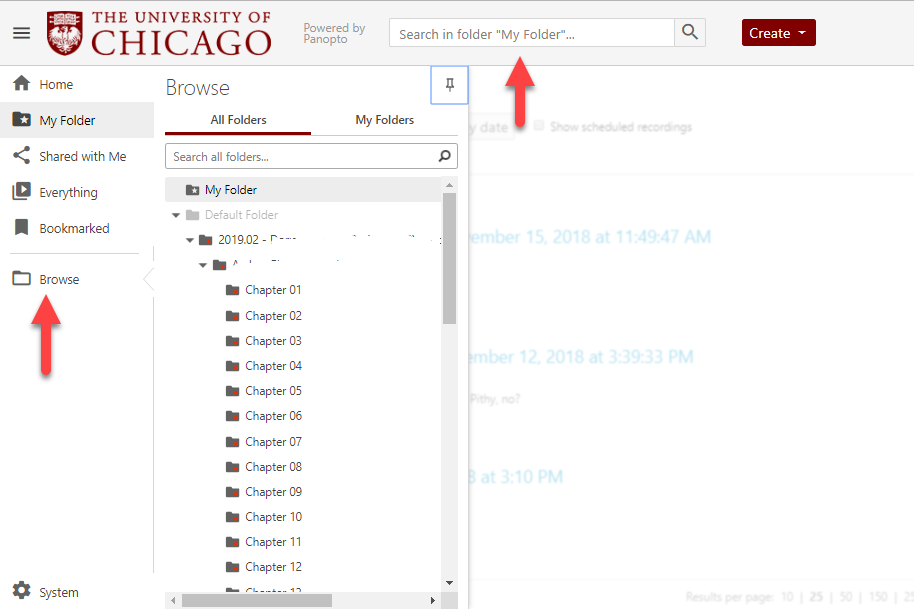Image resolution: width=914 pixels, height=609 pixels.
Task: Pin the Browse panel open
Action: 449,86
